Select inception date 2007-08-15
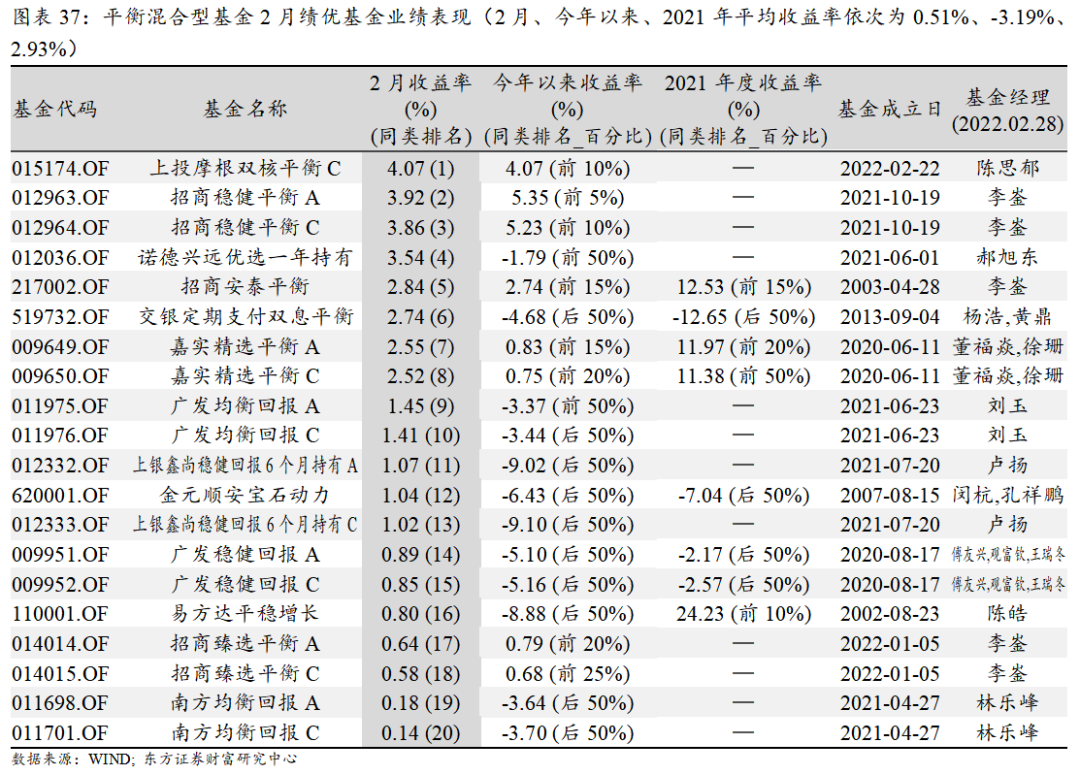 [889, 495]
